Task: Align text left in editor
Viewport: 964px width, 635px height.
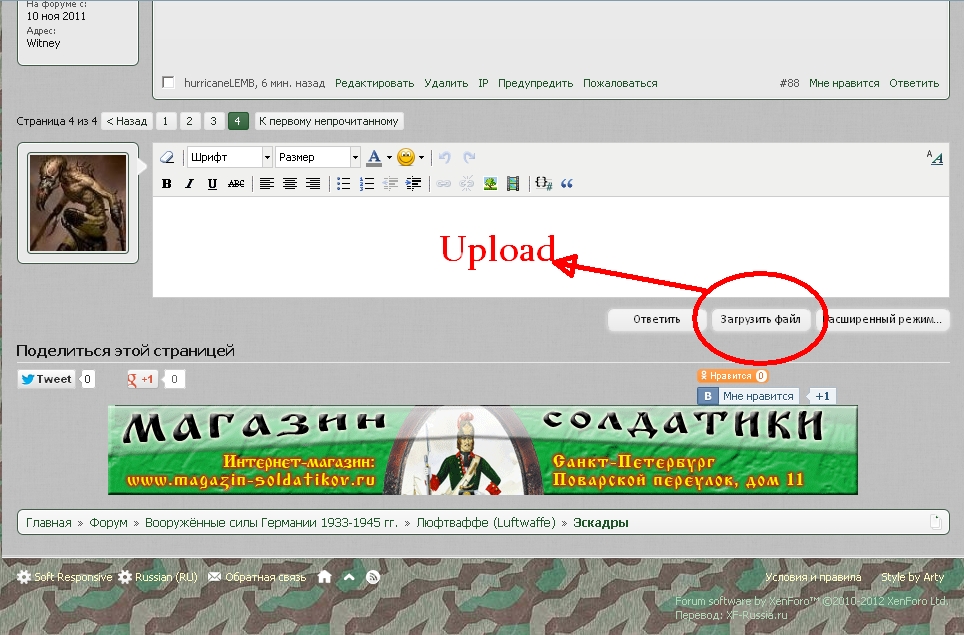Action: click(x=266, y=183)
